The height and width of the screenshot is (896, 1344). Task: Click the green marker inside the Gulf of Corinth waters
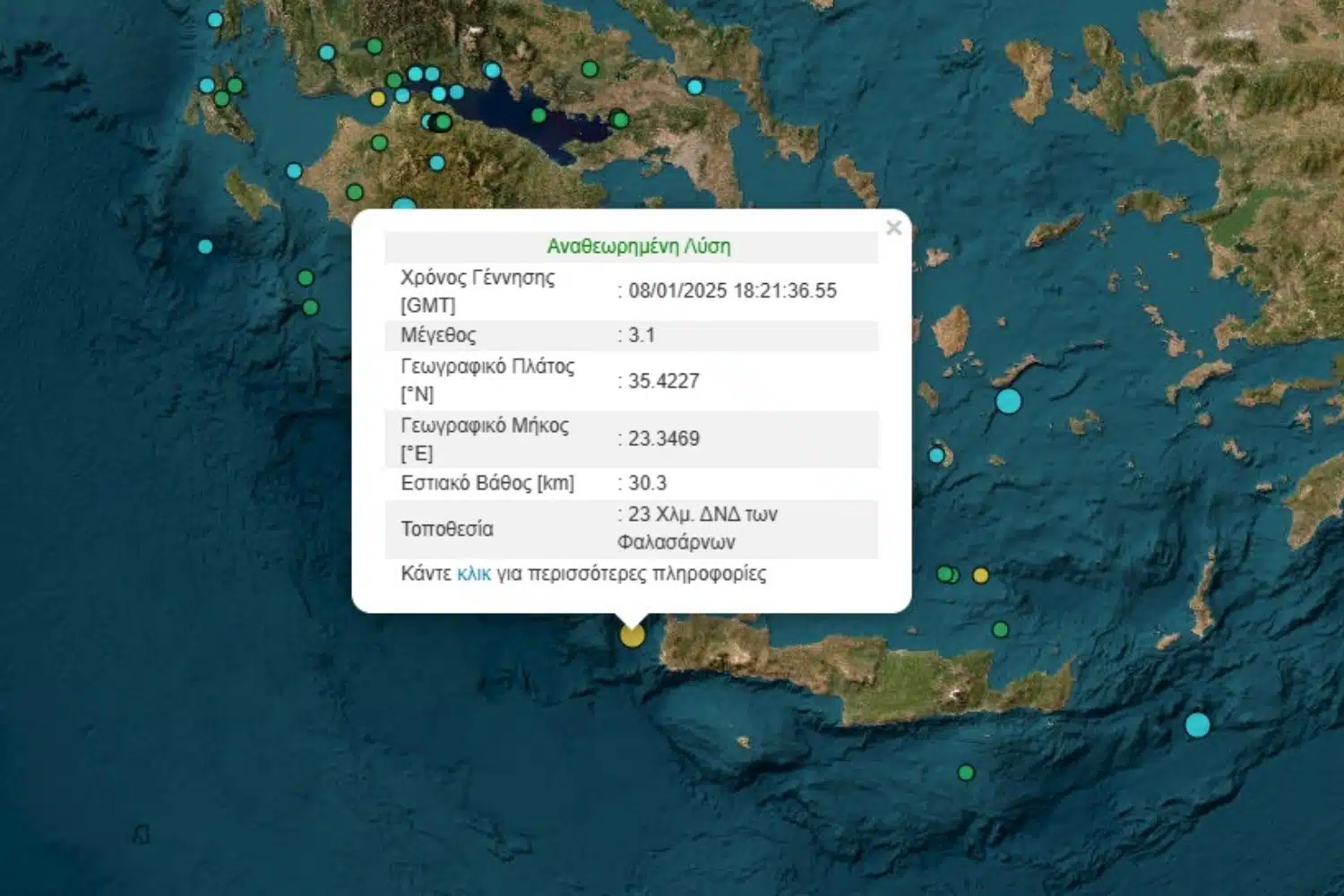coord(538,116)
